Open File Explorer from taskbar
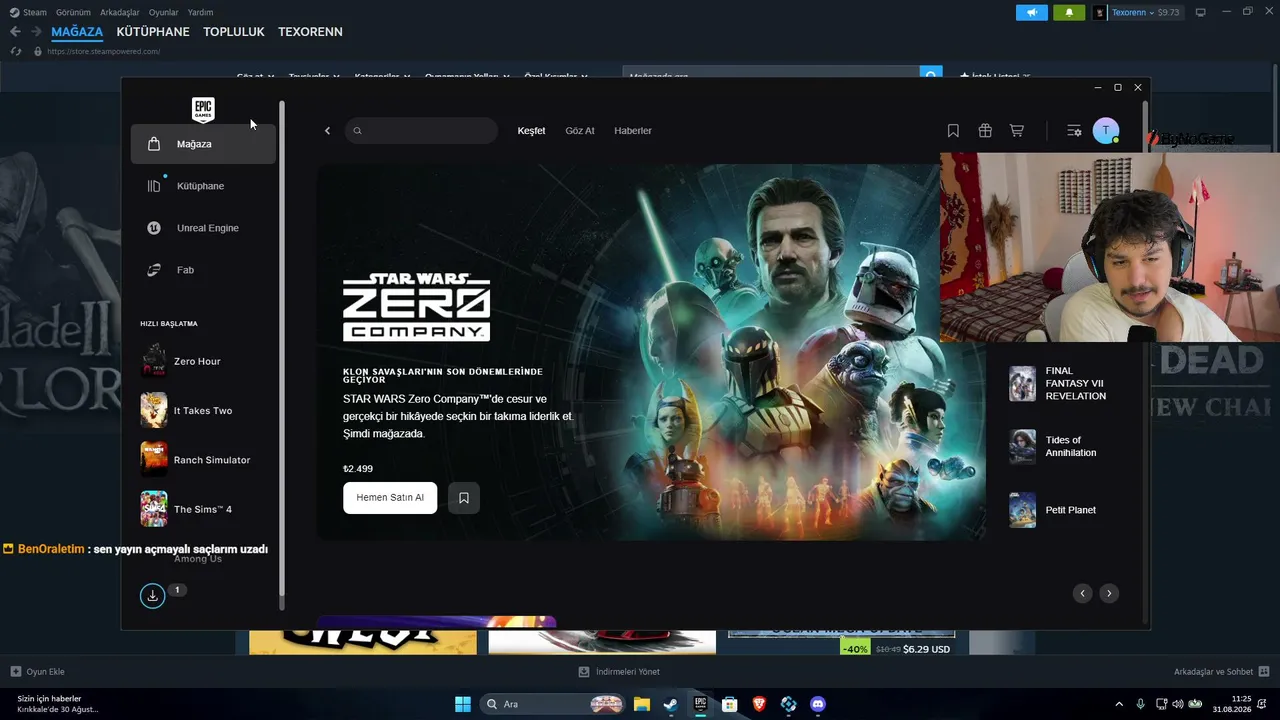This screenshot has width=1280, height=720. point(641,704)
